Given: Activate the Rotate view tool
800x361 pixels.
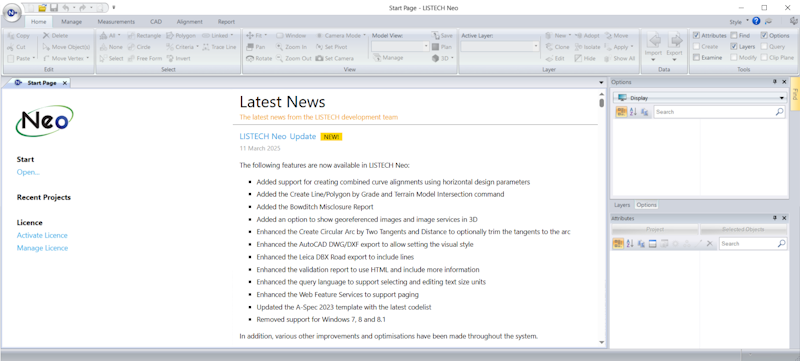Looking at the screenshot, I should [259, 58].
